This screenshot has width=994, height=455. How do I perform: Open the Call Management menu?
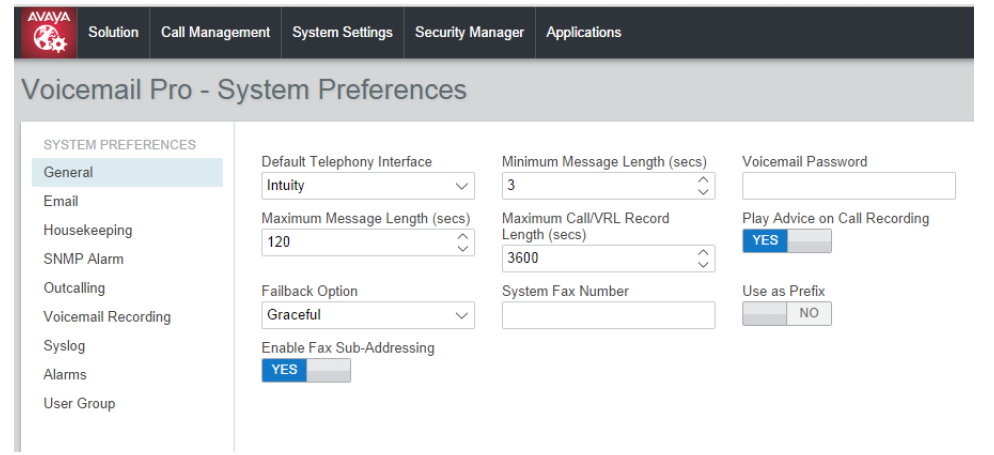(x=216, y=32)
